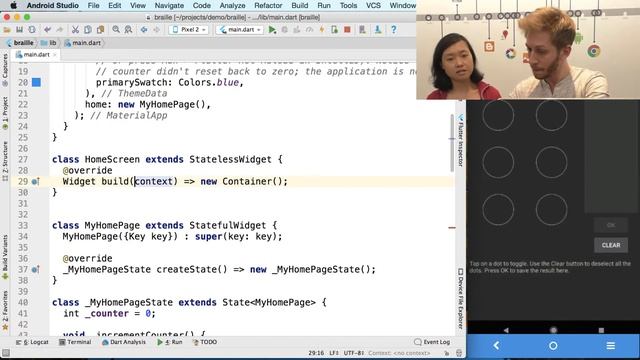Click the OK button in the emulator
640x360 pixels.
[x=611, y=225]
